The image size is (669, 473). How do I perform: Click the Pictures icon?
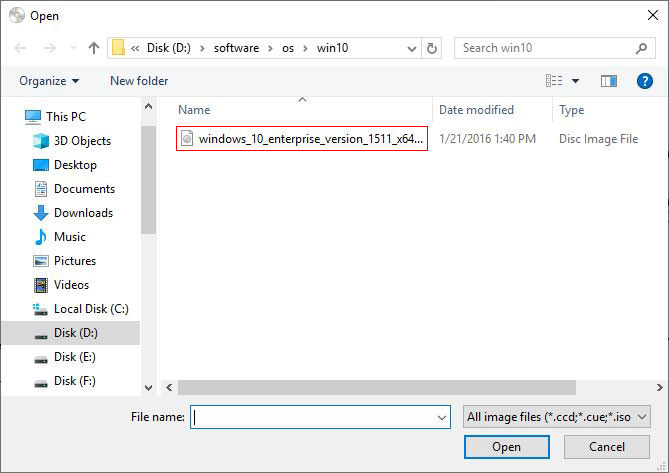point(41,261)
